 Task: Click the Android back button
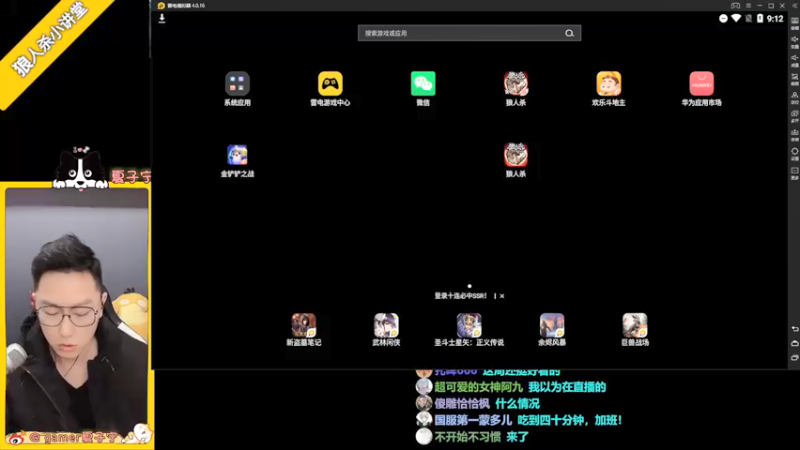point(794,329)
